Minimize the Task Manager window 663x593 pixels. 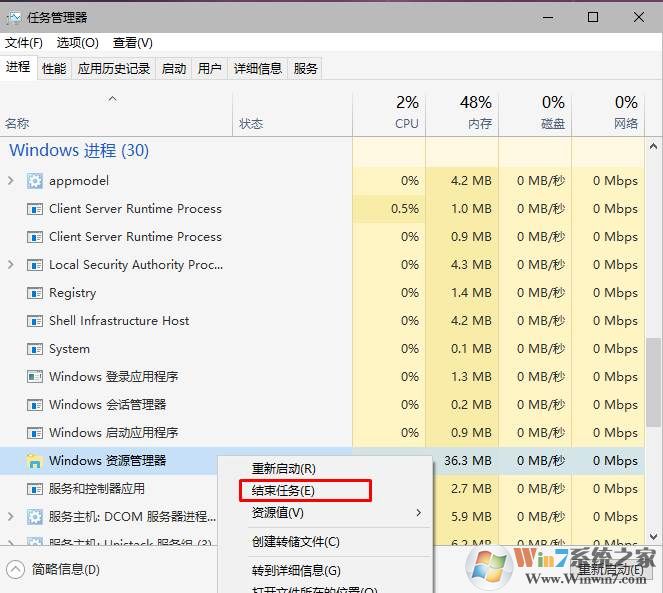point(548,17)
